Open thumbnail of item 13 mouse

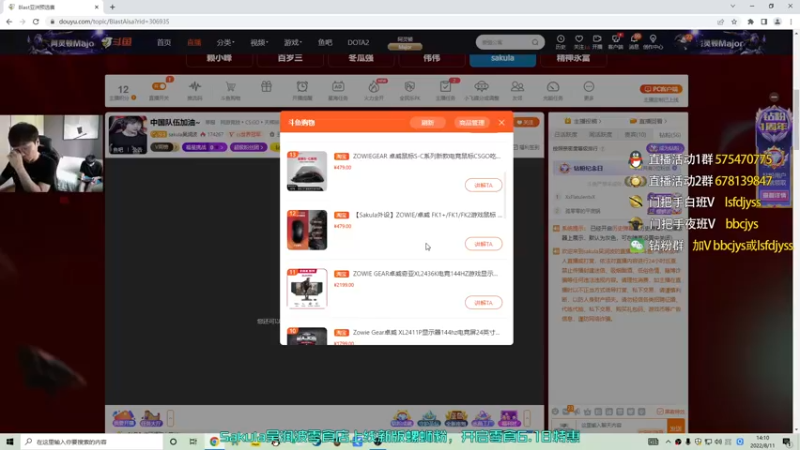[x=307, y=171]
